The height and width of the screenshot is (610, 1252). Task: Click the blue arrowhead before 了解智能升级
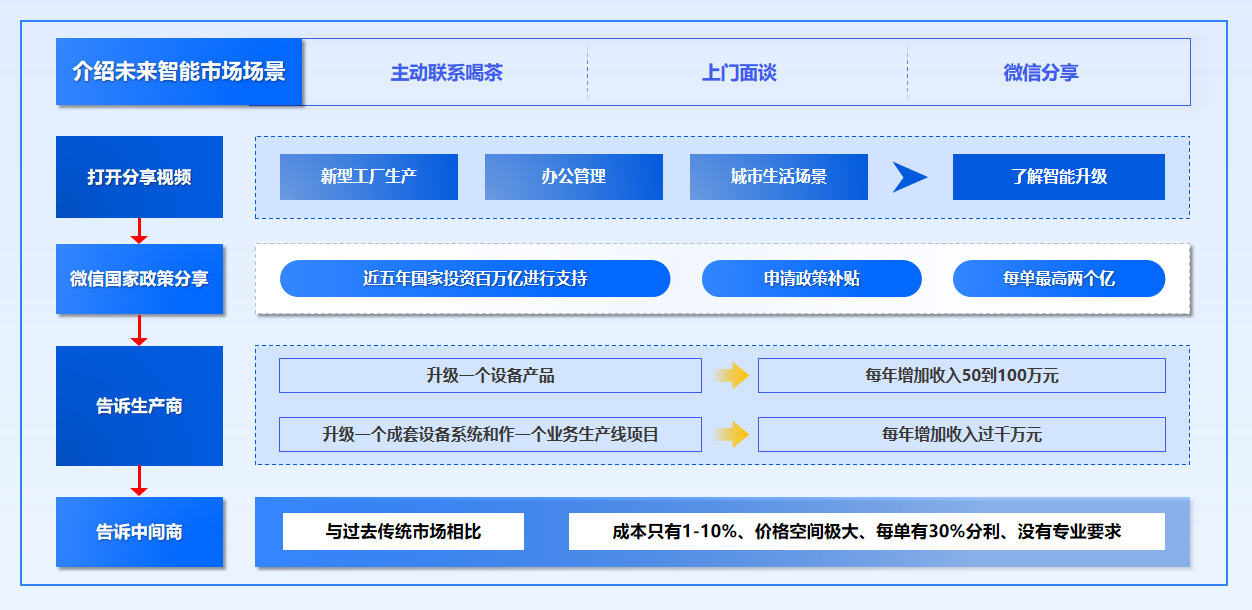pos(909,177)
